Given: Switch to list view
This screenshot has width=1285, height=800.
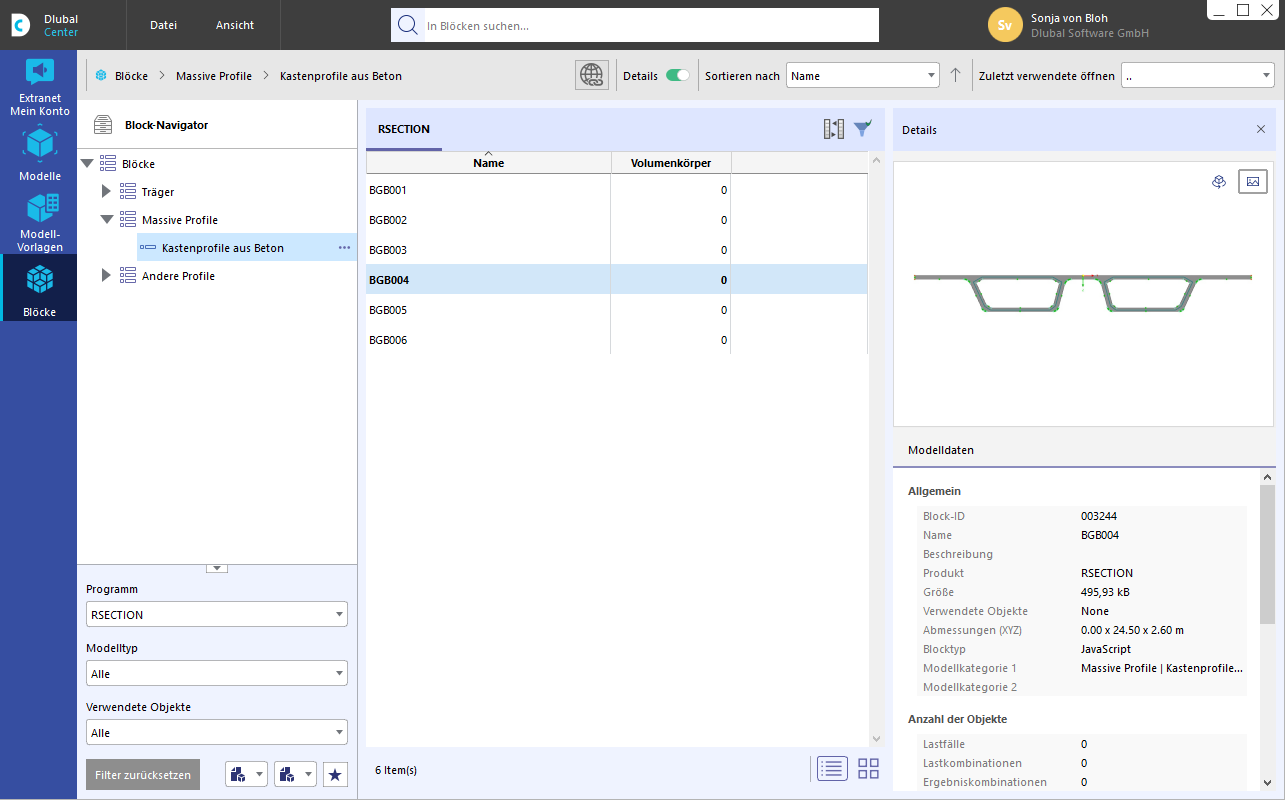Looking at the screenshot, I should coord(833,768).
